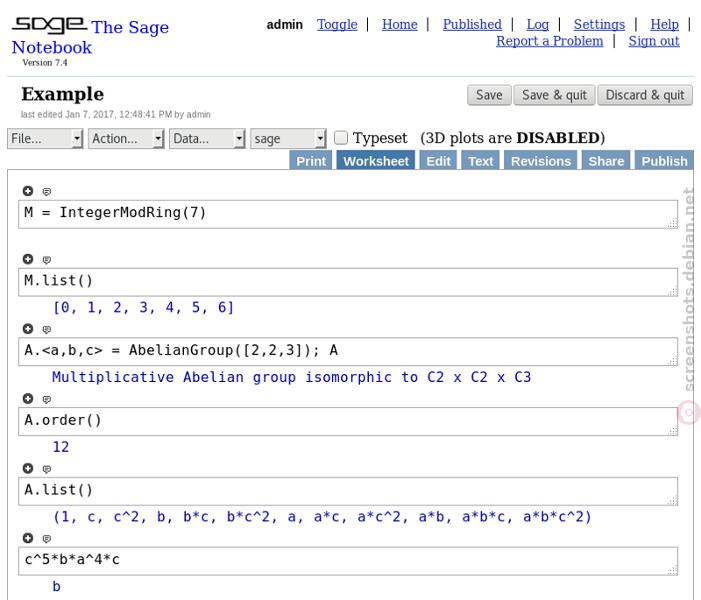Insert text block above c^5*b*a^4*c cell

coord(46,539)
